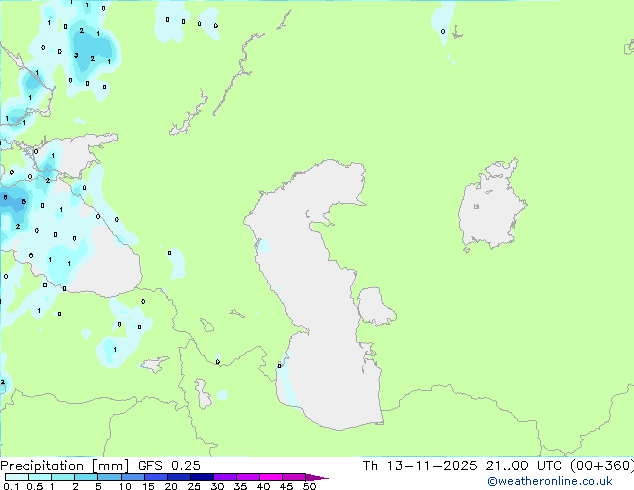
Task: Pick the 1–2 mm legend color swatch
Action: 63,477
